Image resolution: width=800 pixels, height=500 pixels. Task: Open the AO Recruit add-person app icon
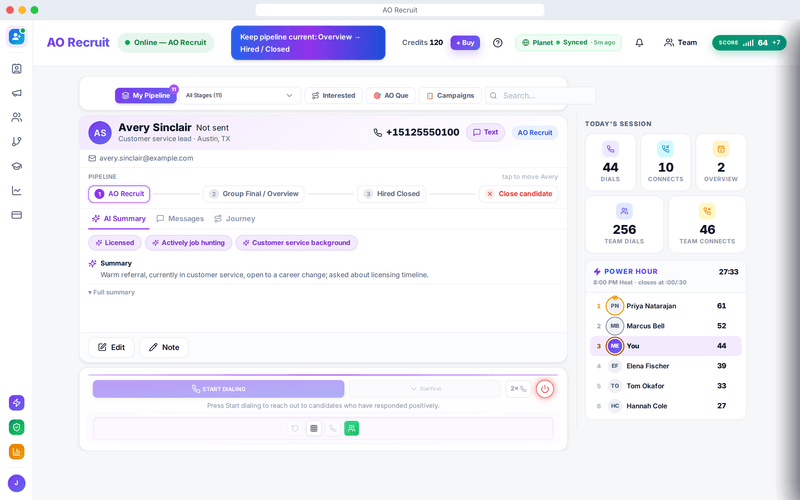[x=16, y=37]
